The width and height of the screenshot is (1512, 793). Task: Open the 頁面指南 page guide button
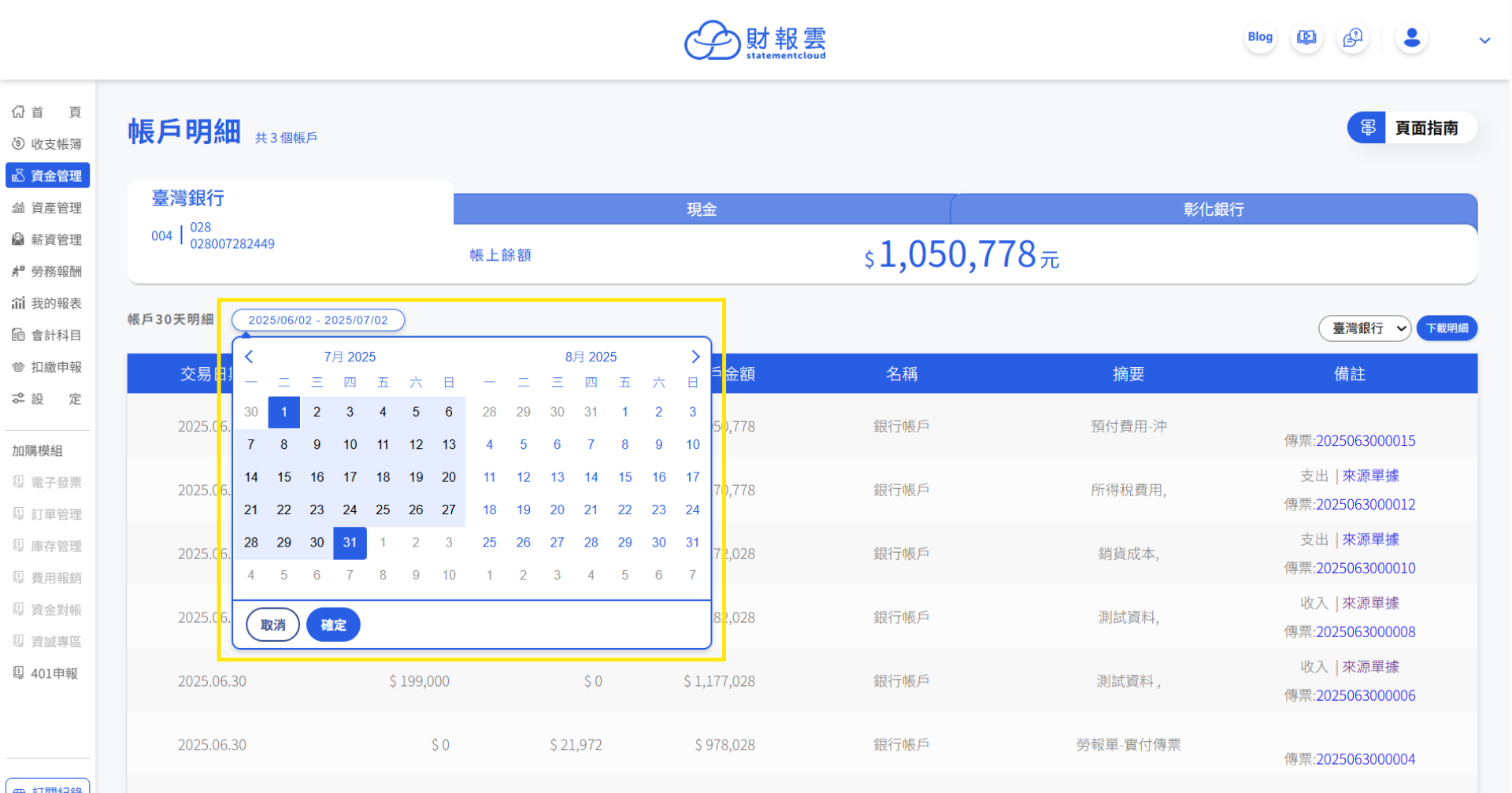[1411, 128]
